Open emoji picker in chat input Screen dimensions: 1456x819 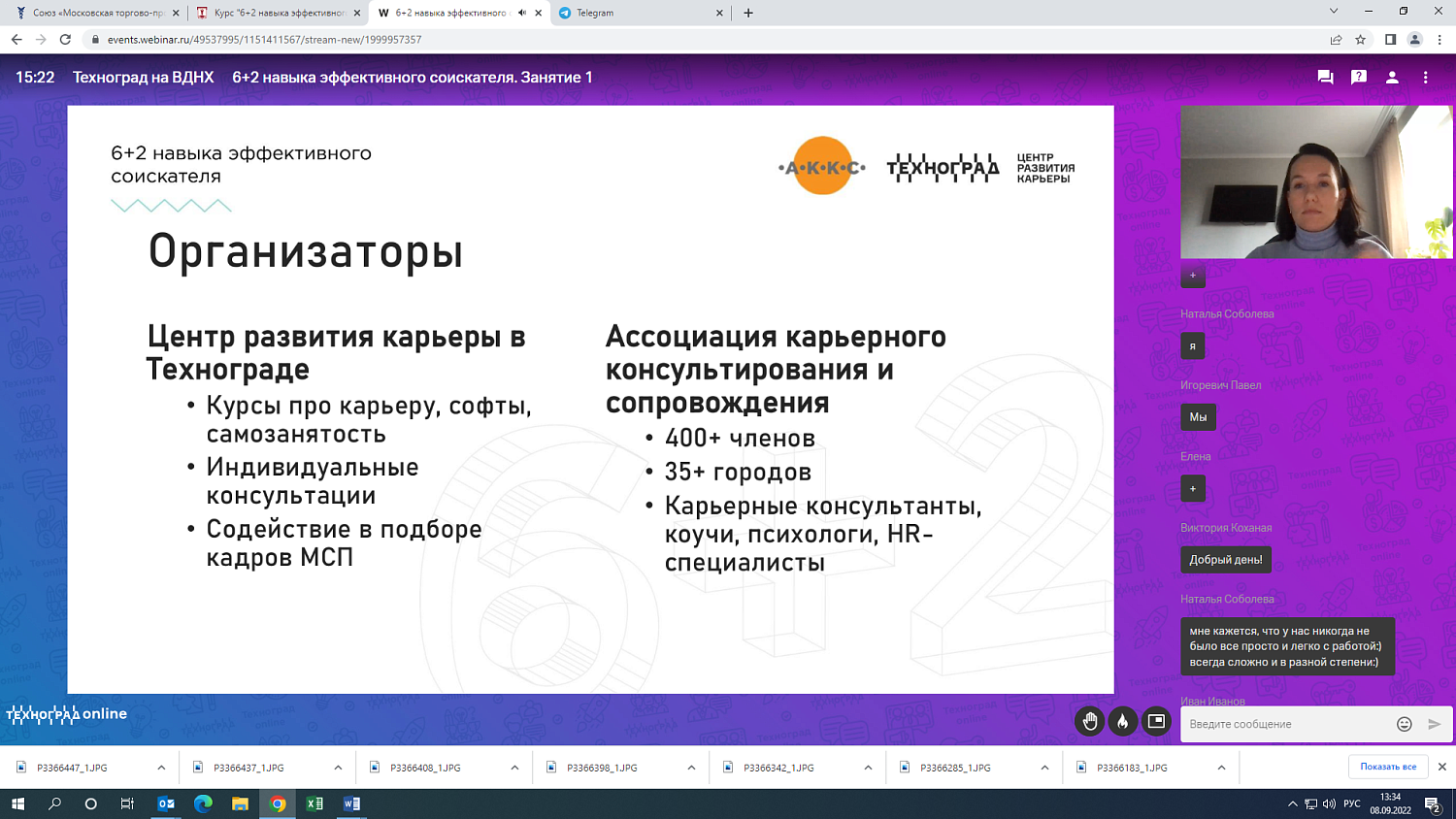pyautogui.click(x=1404, y=724)
